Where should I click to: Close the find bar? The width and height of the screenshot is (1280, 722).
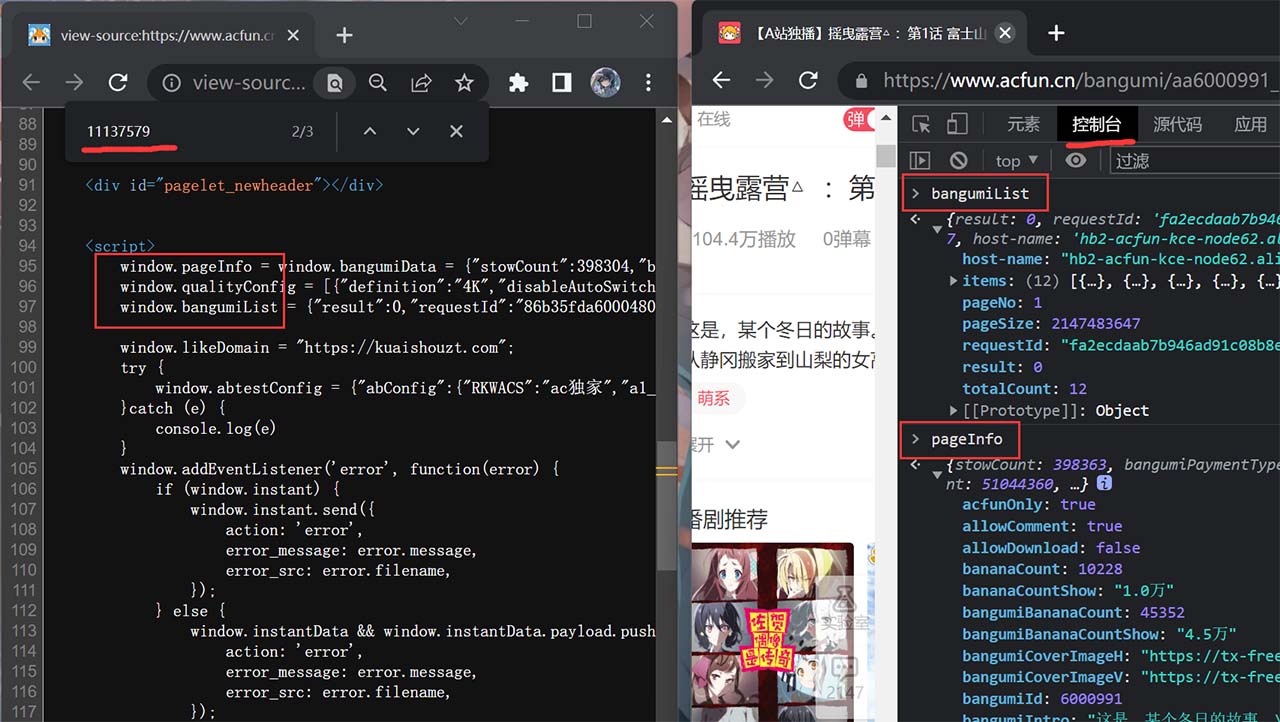coord(456,131)
